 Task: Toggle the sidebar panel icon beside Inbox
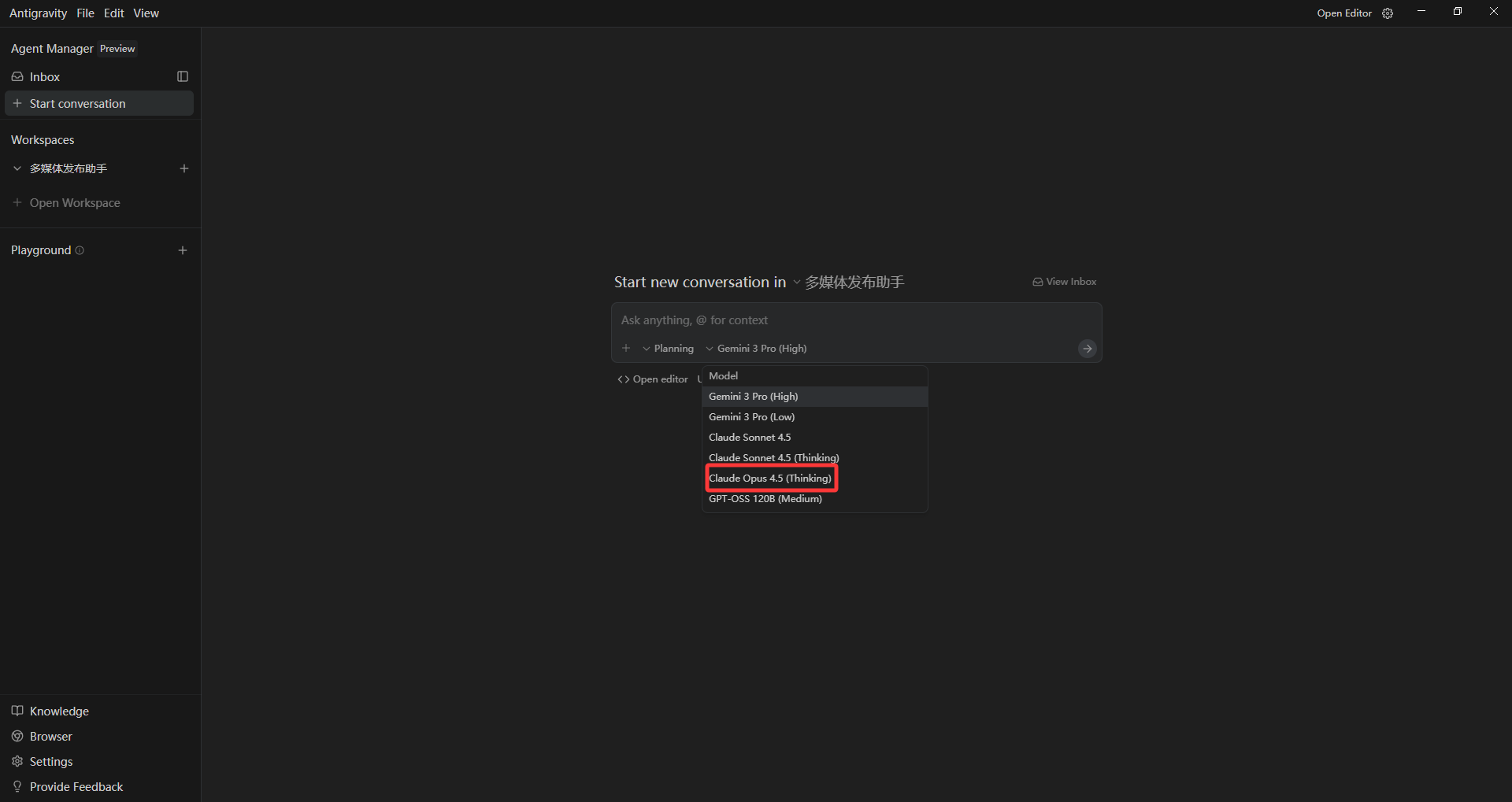pos(183,76)
